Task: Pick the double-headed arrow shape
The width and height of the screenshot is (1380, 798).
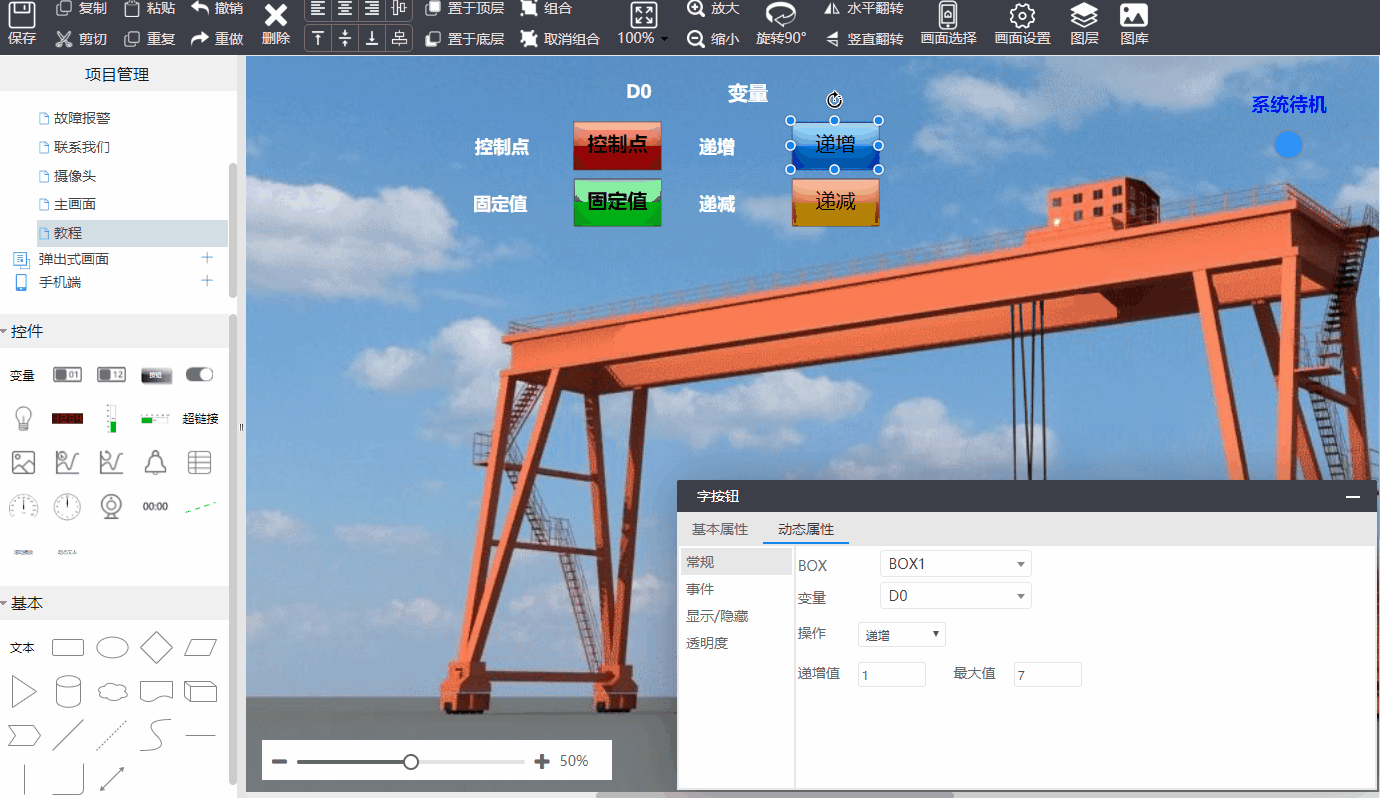Action: point(112,778)
